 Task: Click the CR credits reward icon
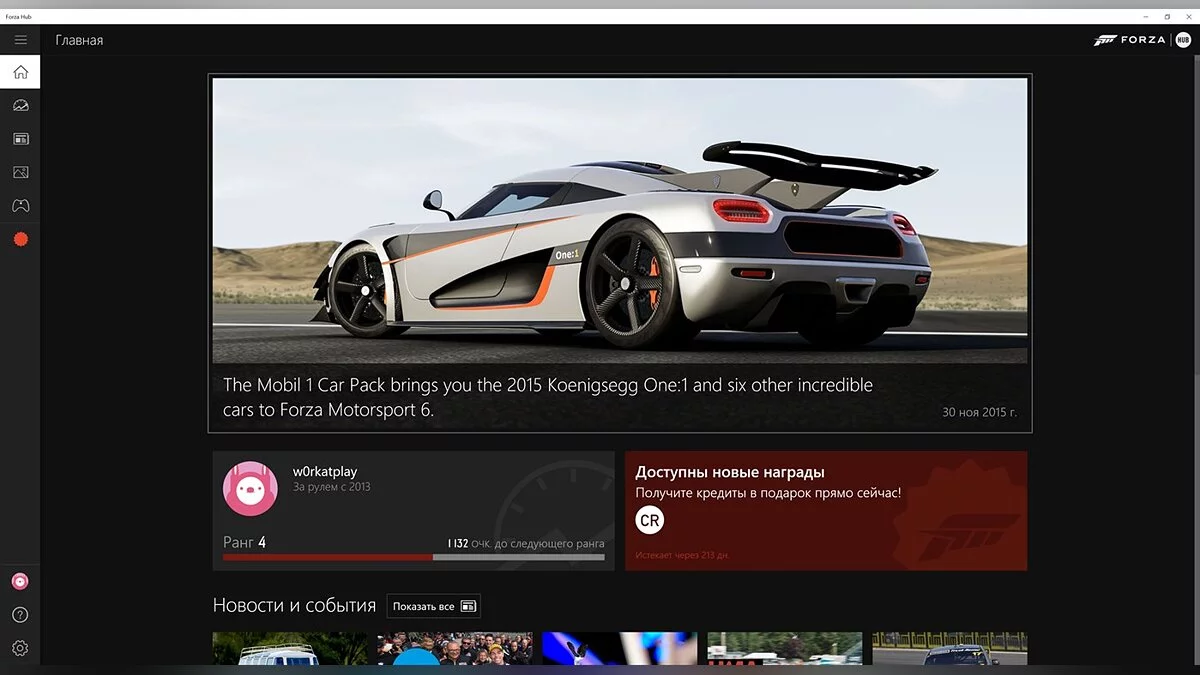pos(650,520)
